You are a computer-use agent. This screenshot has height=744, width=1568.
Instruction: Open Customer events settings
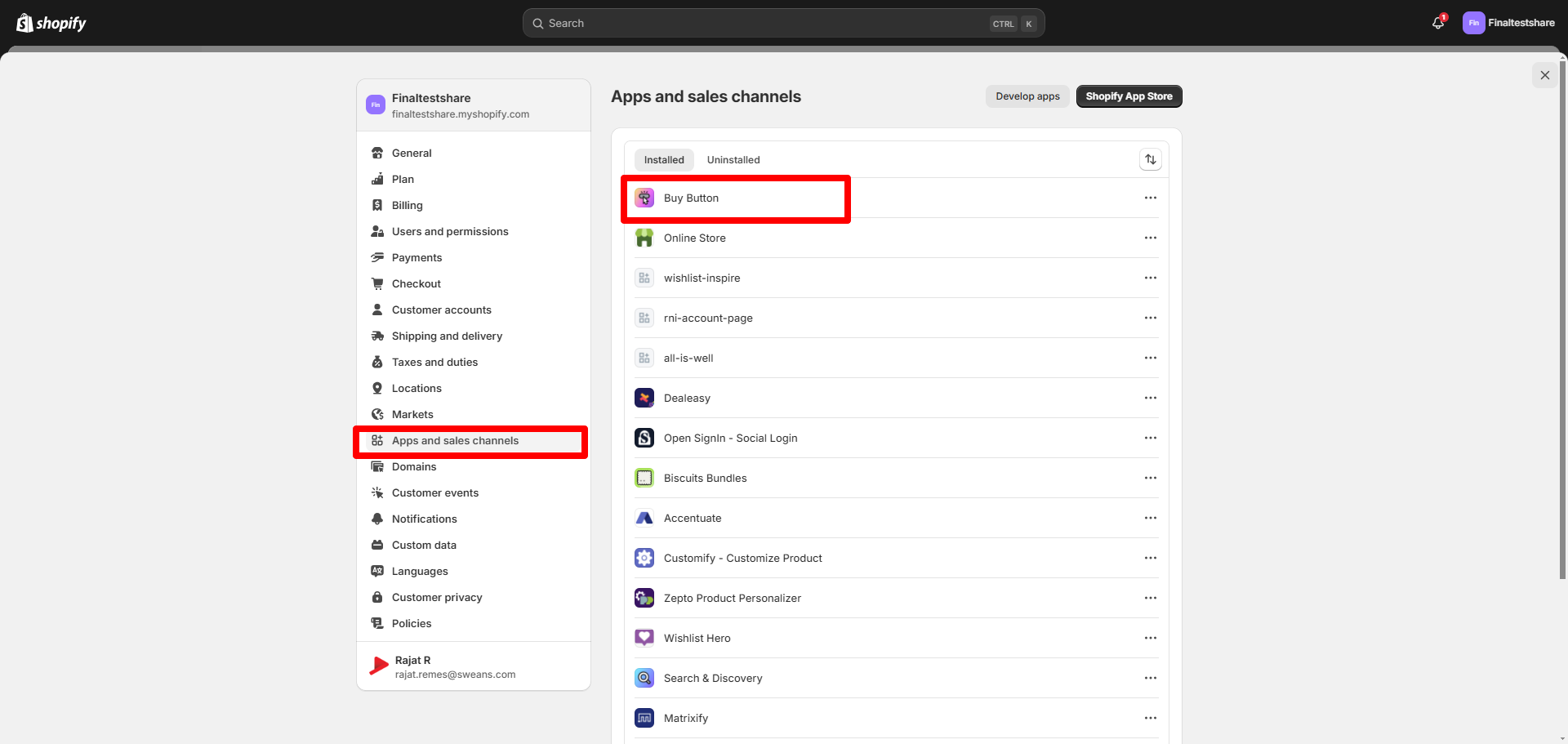[474, 492]
